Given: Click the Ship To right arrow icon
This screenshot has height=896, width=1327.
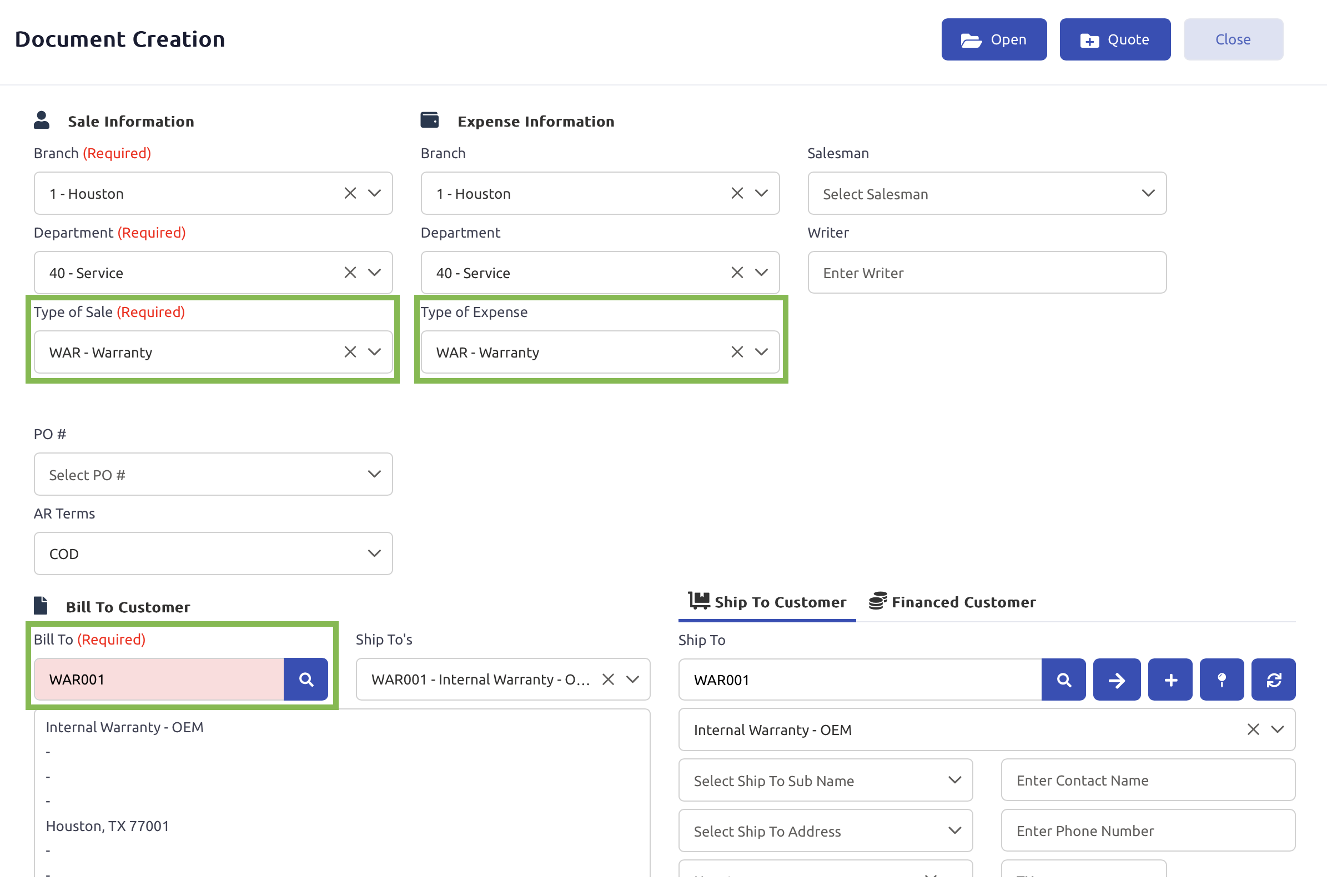Looking at the screenshot, I should (x=1117, y=679).
